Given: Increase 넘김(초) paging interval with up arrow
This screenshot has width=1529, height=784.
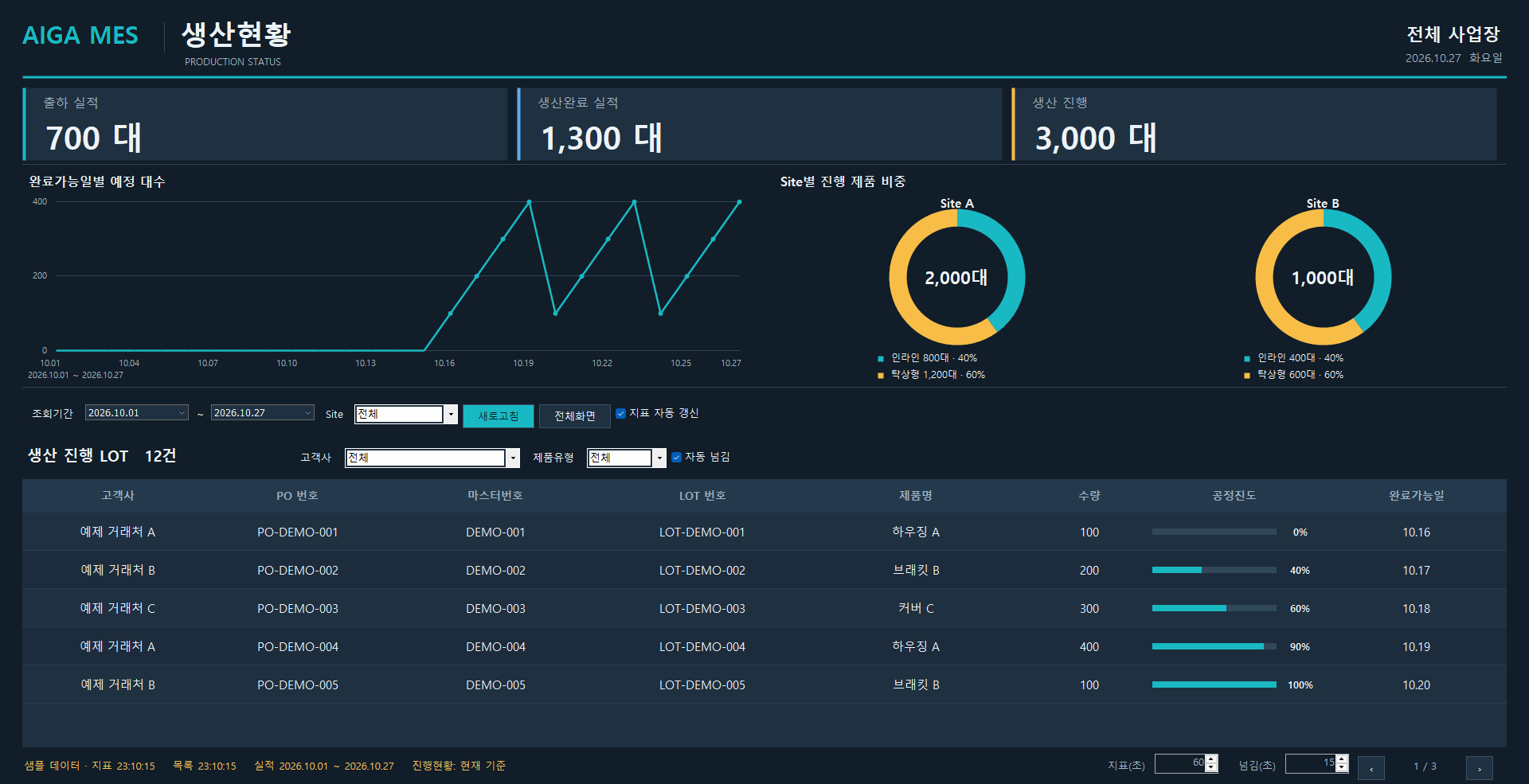Looking at the screenshot, I should (x=1342, y=759).
